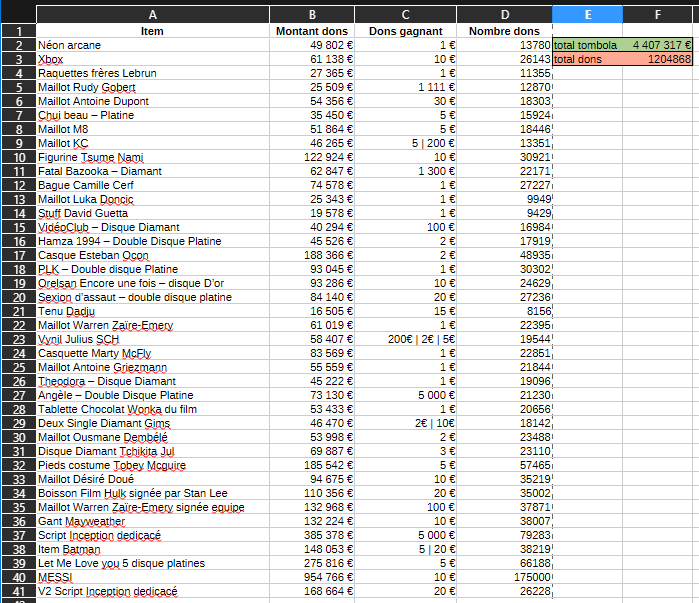Click 'Theodora – Disque Diamant' cell

tap(152, 381)
